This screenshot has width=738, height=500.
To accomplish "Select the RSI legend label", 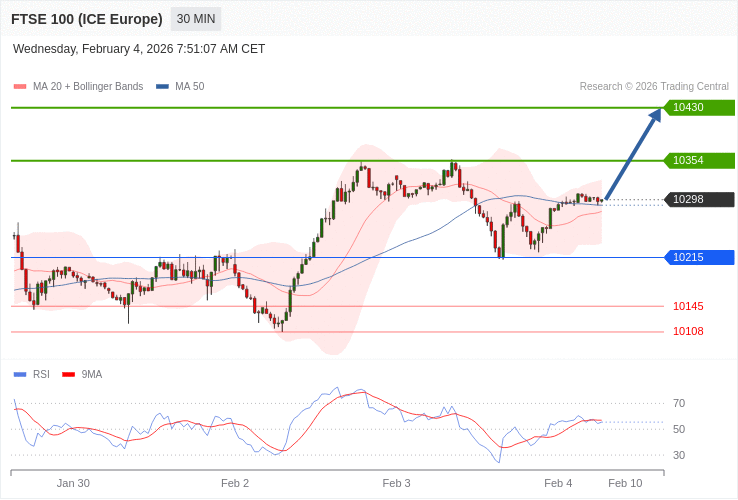I will click(x=41, y=375).
